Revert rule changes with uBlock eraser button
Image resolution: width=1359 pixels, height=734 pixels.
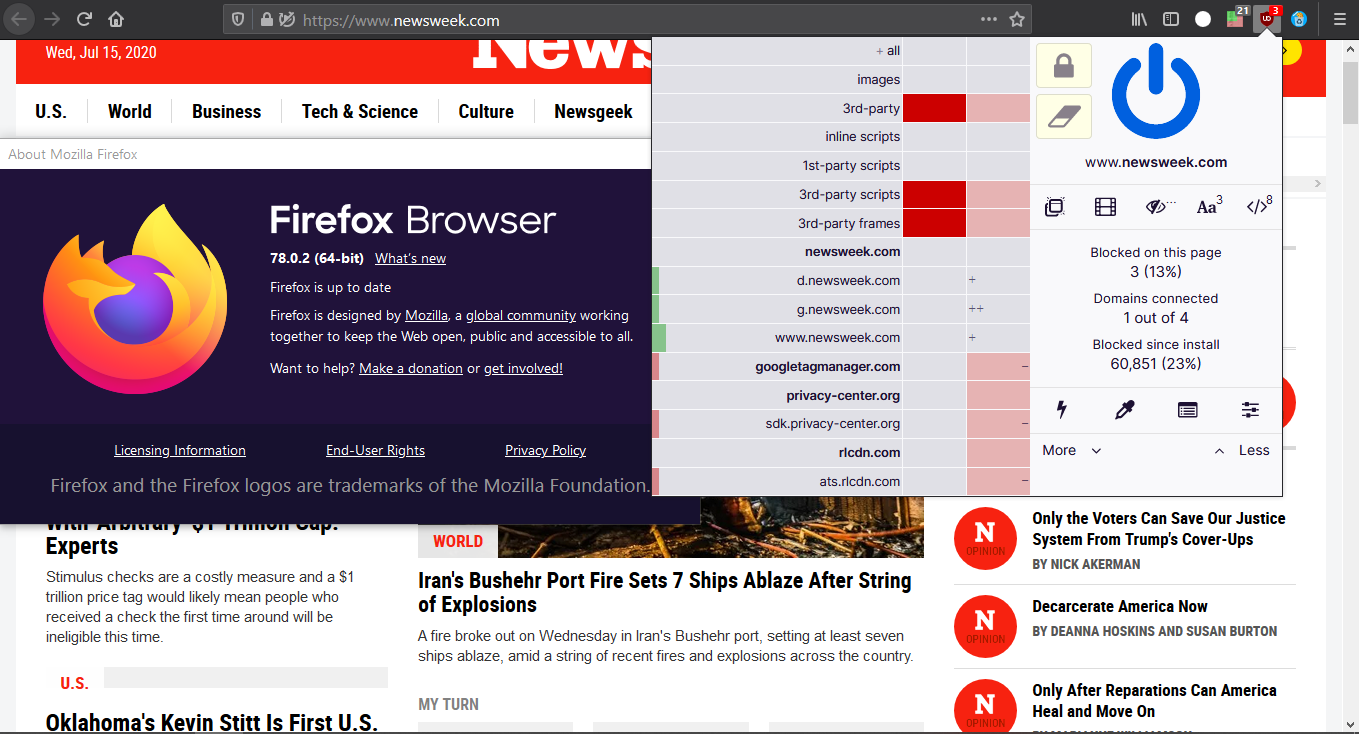(1064, 116)
